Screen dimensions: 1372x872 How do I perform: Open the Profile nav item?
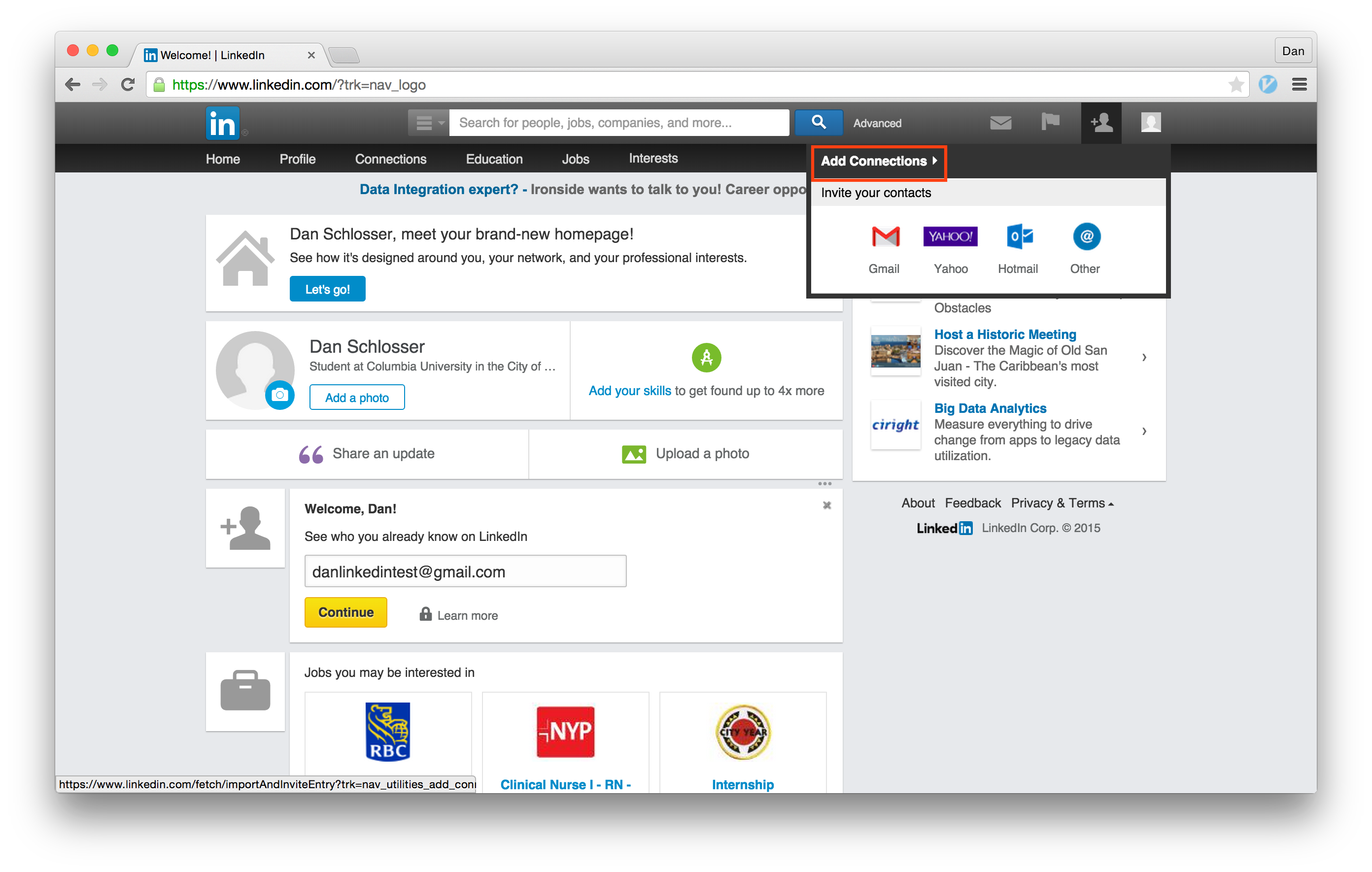click(x=298, y=159)
